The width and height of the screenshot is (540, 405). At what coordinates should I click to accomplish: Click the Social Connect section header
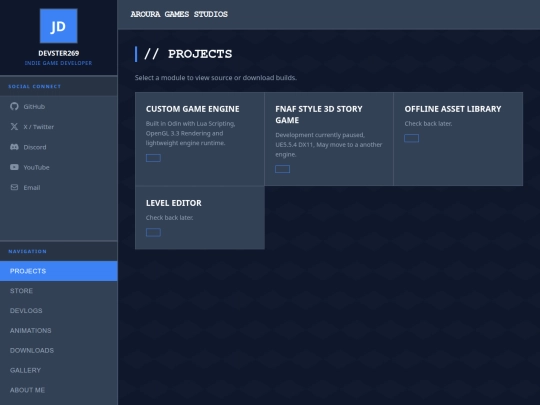(x=34, y=86)
